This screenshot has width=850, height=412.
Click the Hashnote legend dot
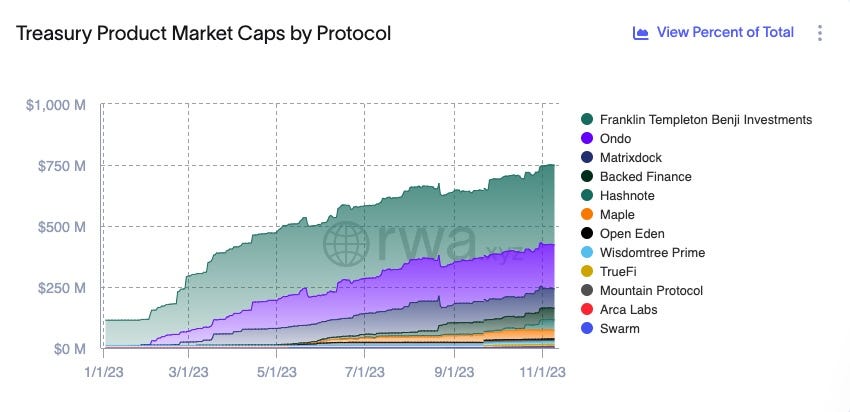click(x=587, y=196)
